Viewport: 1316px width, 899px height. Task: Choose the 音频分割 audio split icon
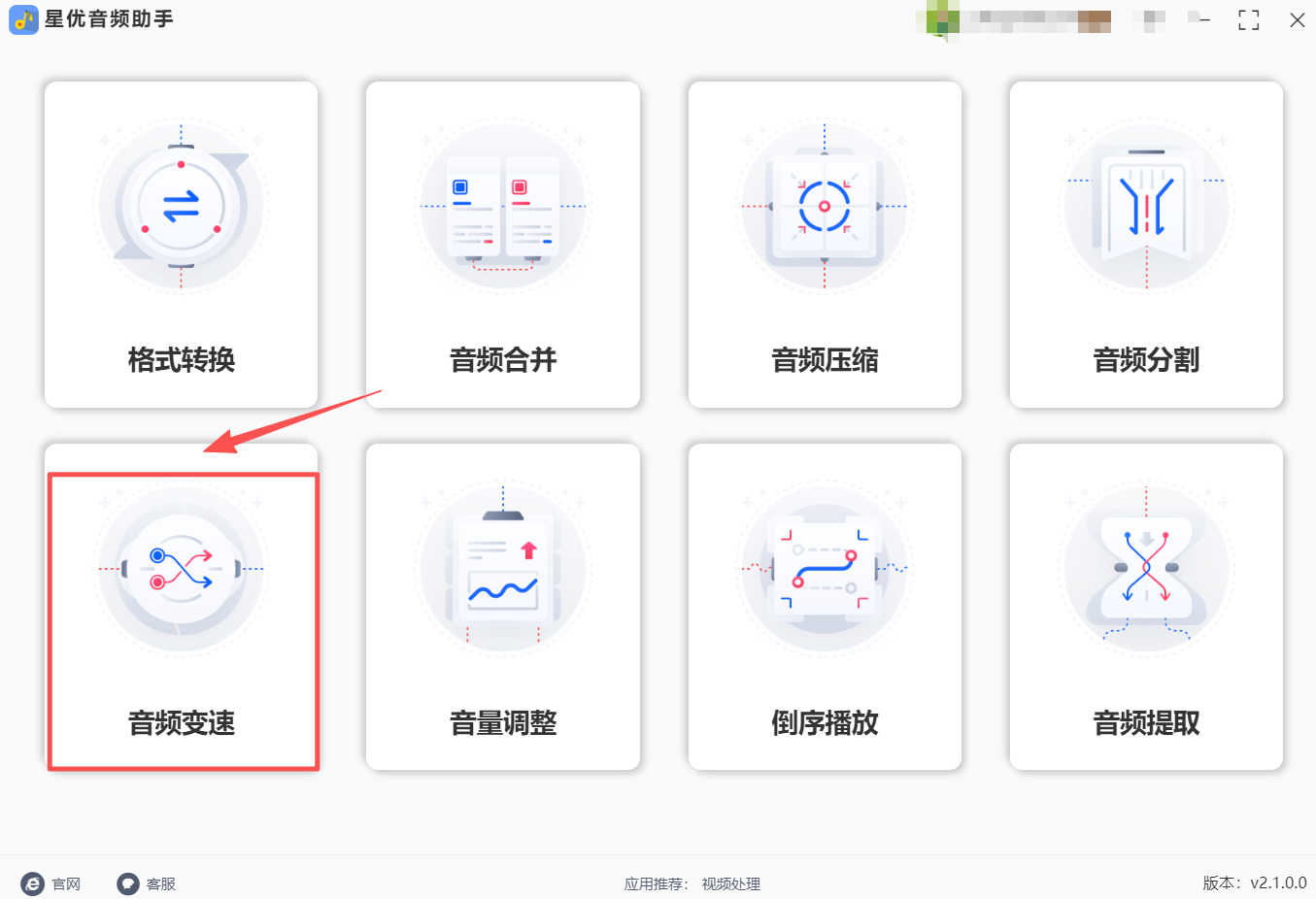pyautogui.click(x=1146, y=206)
